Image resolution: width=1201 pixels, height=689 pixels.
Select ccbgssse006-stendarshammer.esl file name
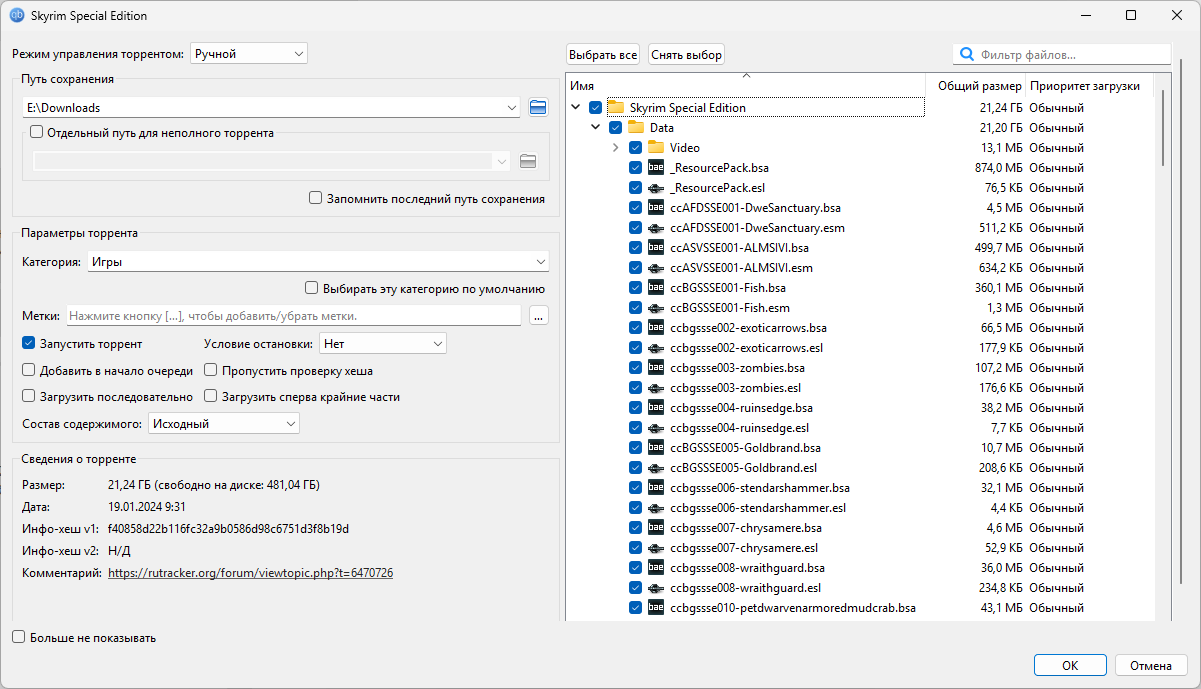click(758, 507)
